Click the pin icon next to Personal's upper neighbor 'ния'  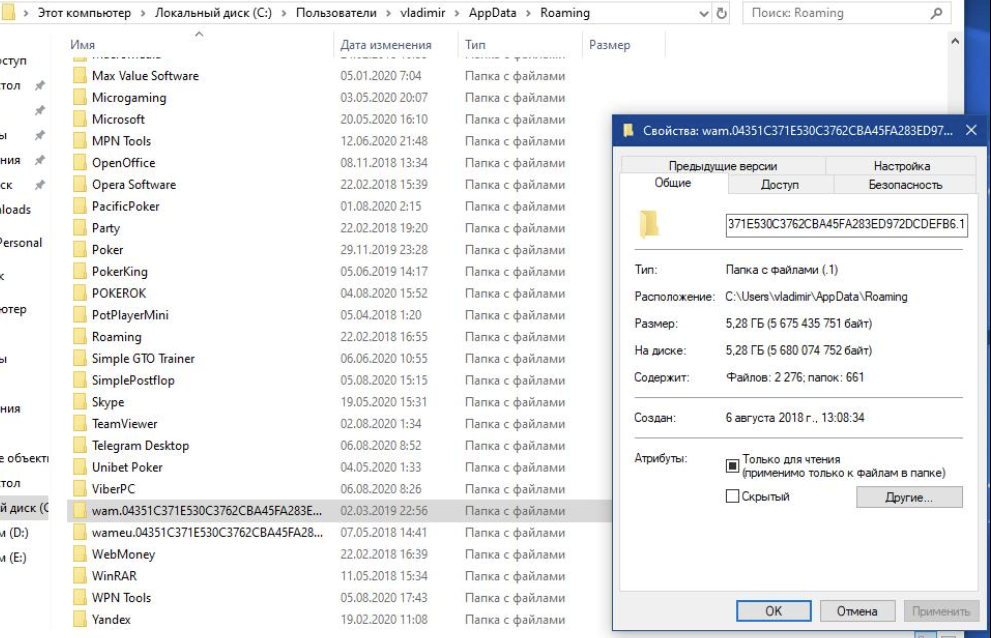tap(40, 160)
